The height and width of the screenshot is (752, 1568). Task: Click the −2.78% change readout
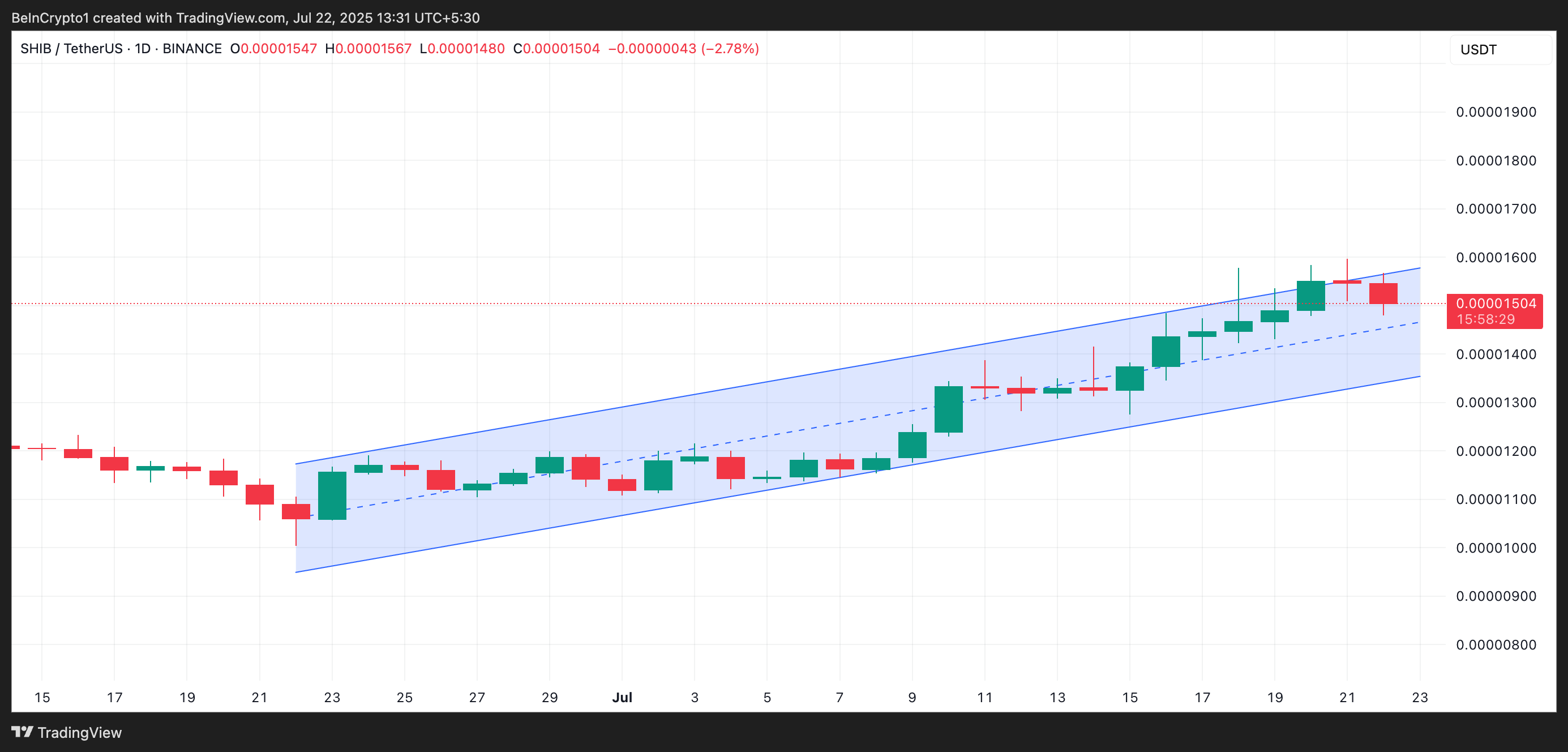tap(730, 49)
